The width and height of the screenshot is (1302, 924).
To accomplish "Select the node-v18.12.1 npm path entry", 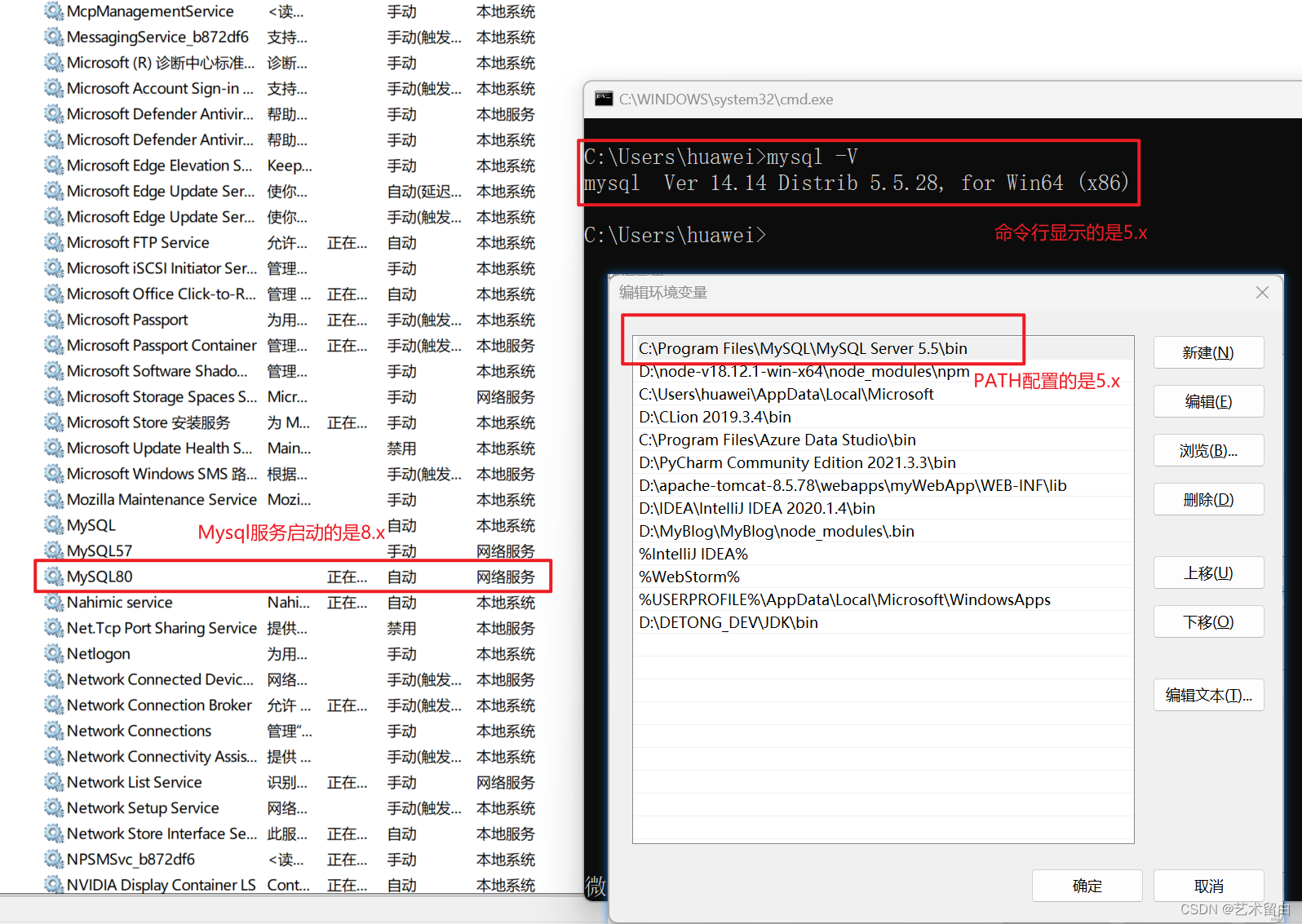I will coord(883,371).
